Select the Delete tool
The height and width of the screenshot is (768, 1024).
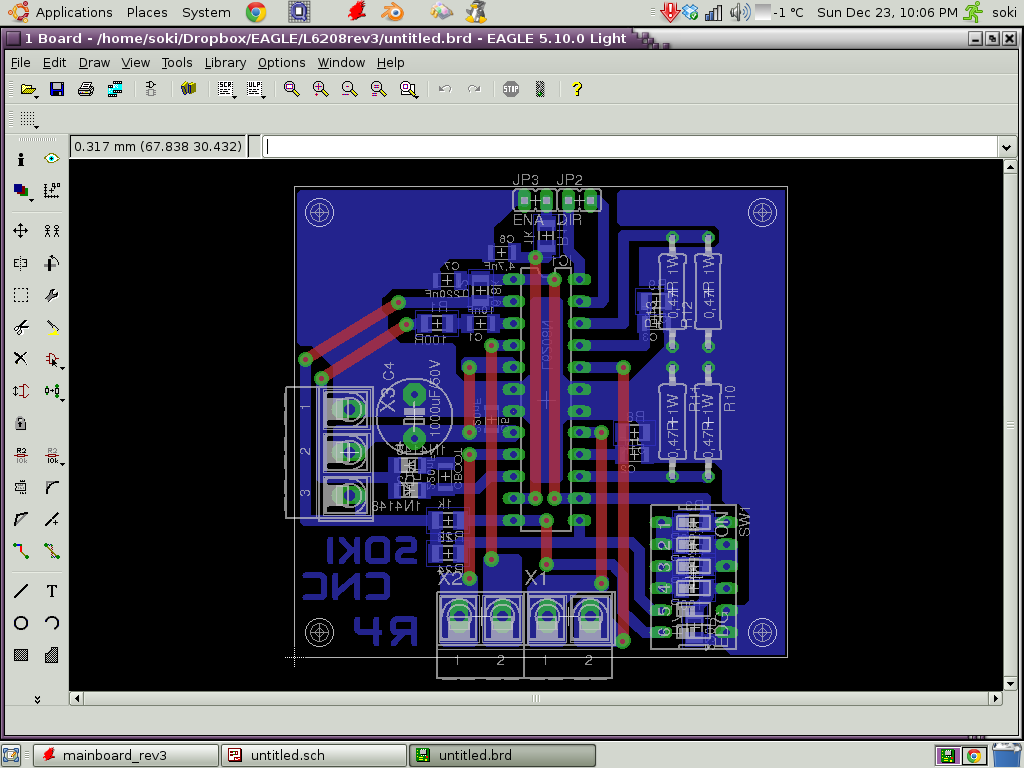click(x=21, y=358)
